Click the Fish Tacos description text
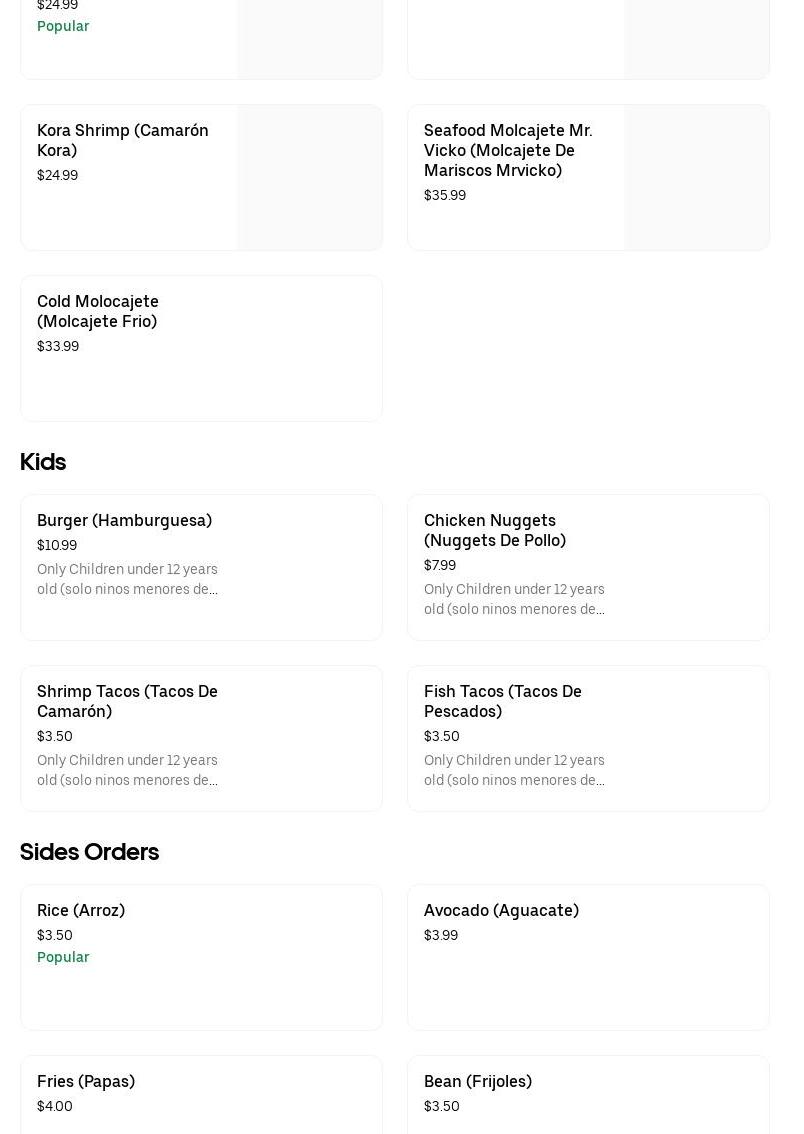804x1134 pixels. (x=514, y=770)
